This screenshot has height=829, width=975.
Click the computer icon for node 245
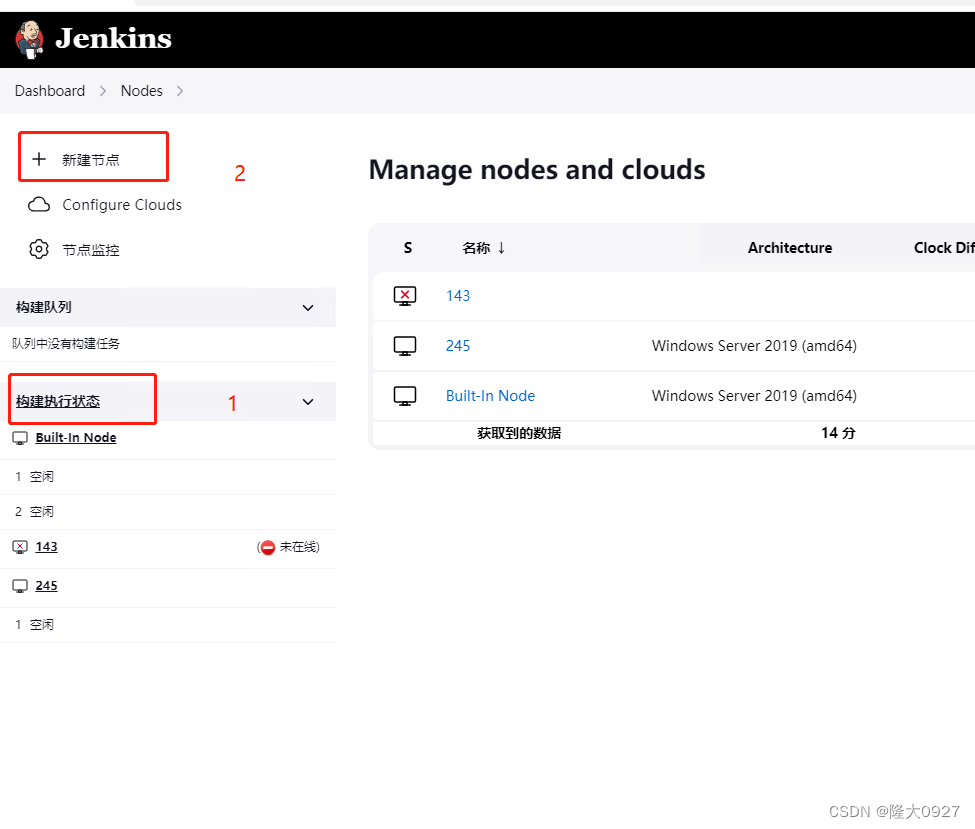coord(404,345)
